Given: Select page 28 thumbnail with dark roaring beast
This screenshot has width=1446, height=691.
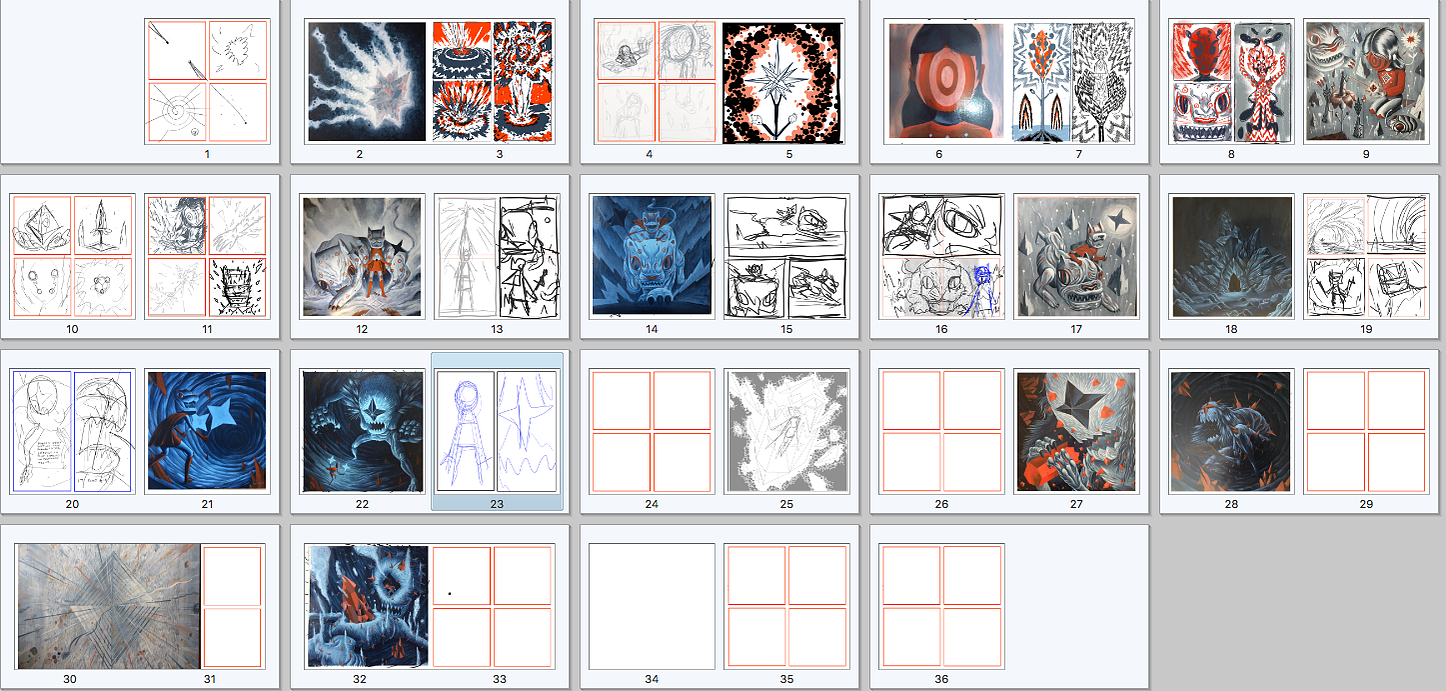Looking at the screenshot, I should point(1232,432).
